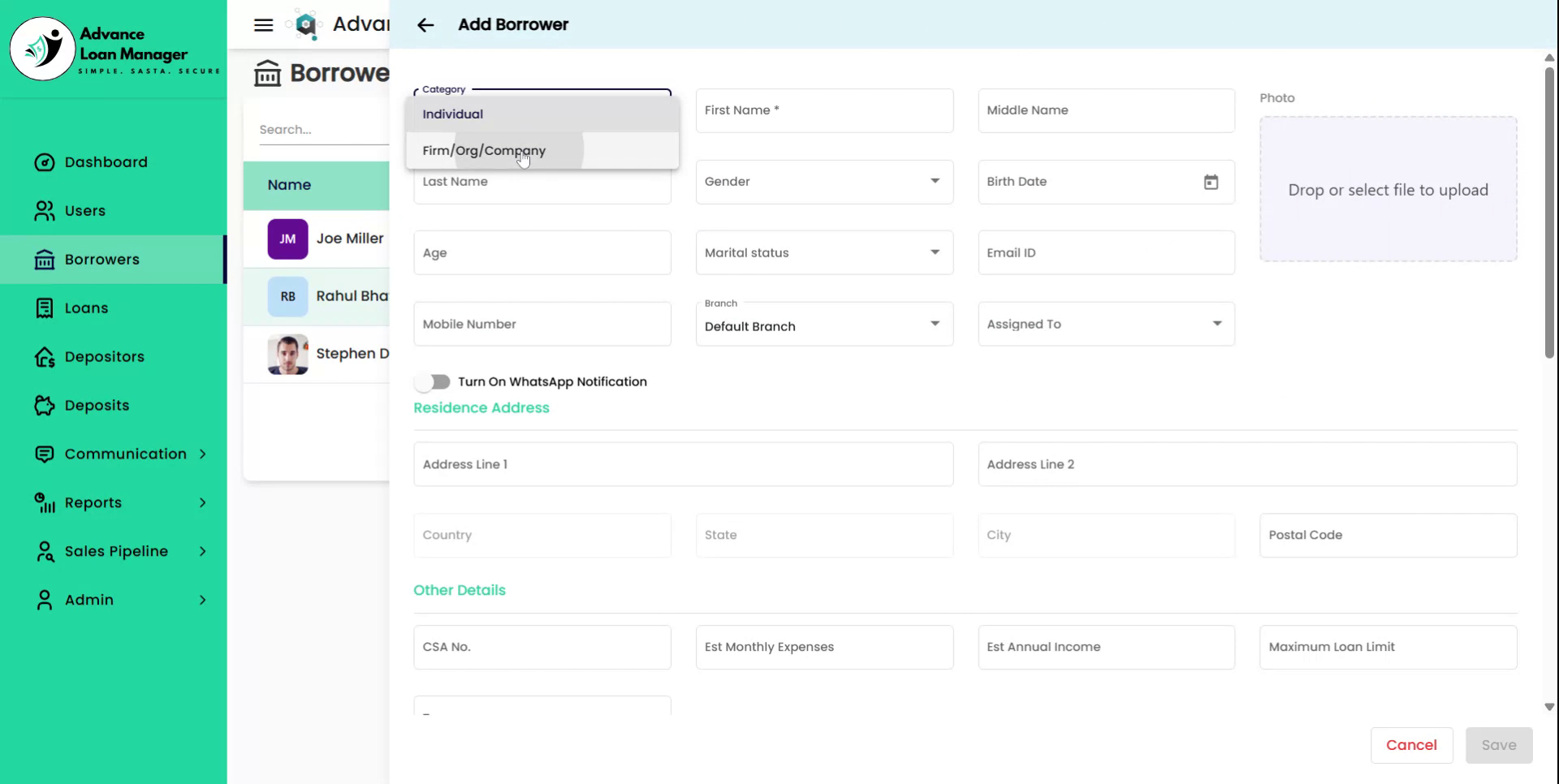Select the Users icon in sidebar
This screenshot has width=1559, height=784.
(45, 210)
